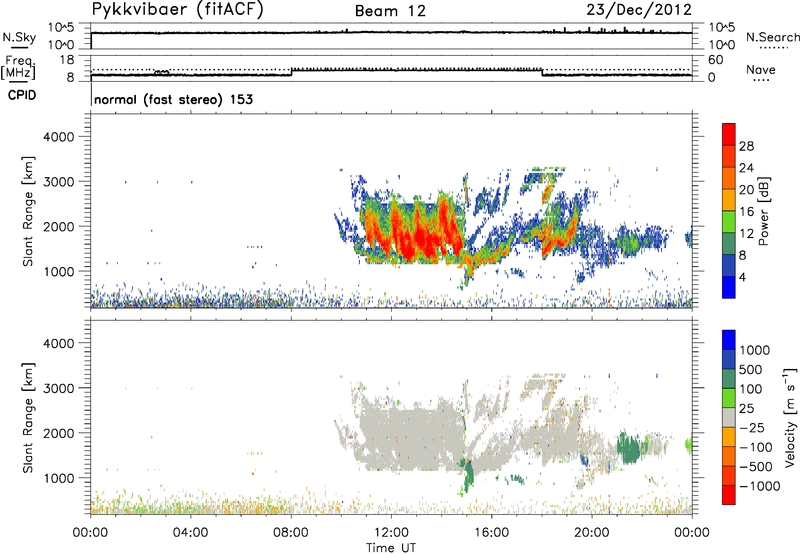Click the Power [dB] color bar label

click(763, 211)
